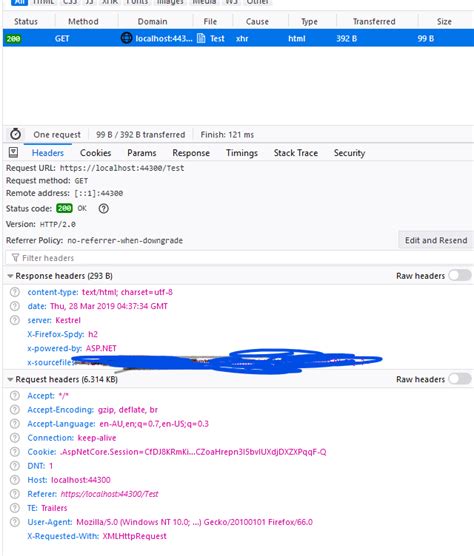This screenshot has width=474, height=556.
Task: Open help icon for server header
Action: point(15,320)
